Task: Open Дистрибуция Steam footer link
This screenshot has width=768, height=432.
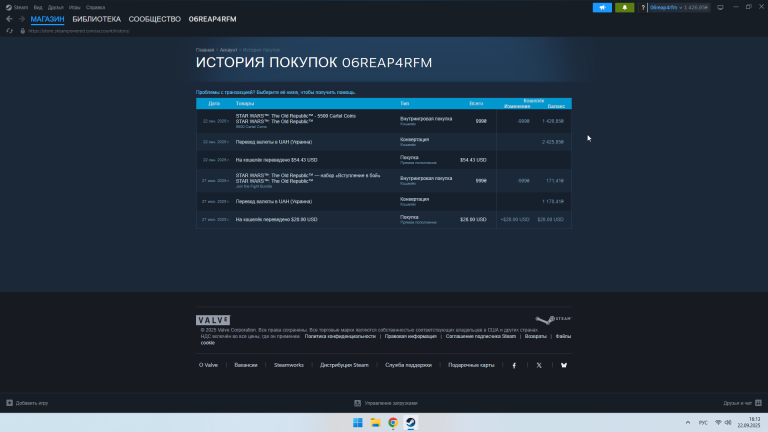Action: 344,365
